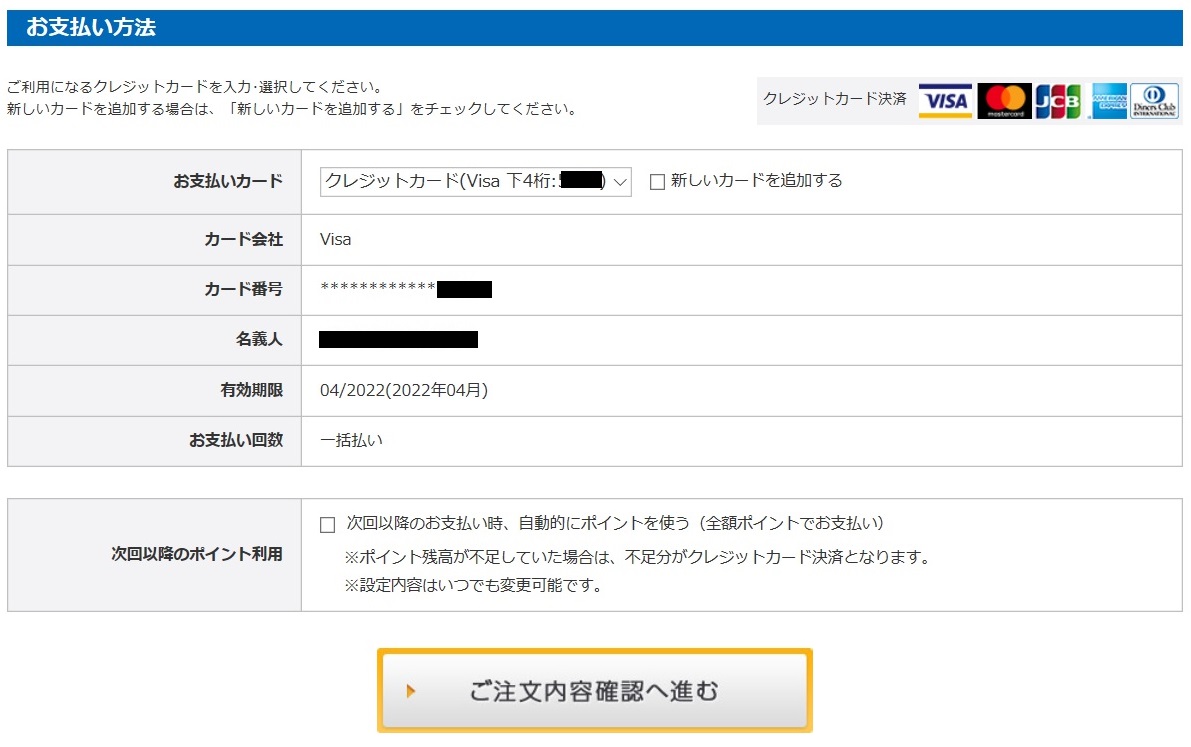Screen dimensions: 1191x747
Task: Click the masked card number asterisks
Action: tap(378, 288)
